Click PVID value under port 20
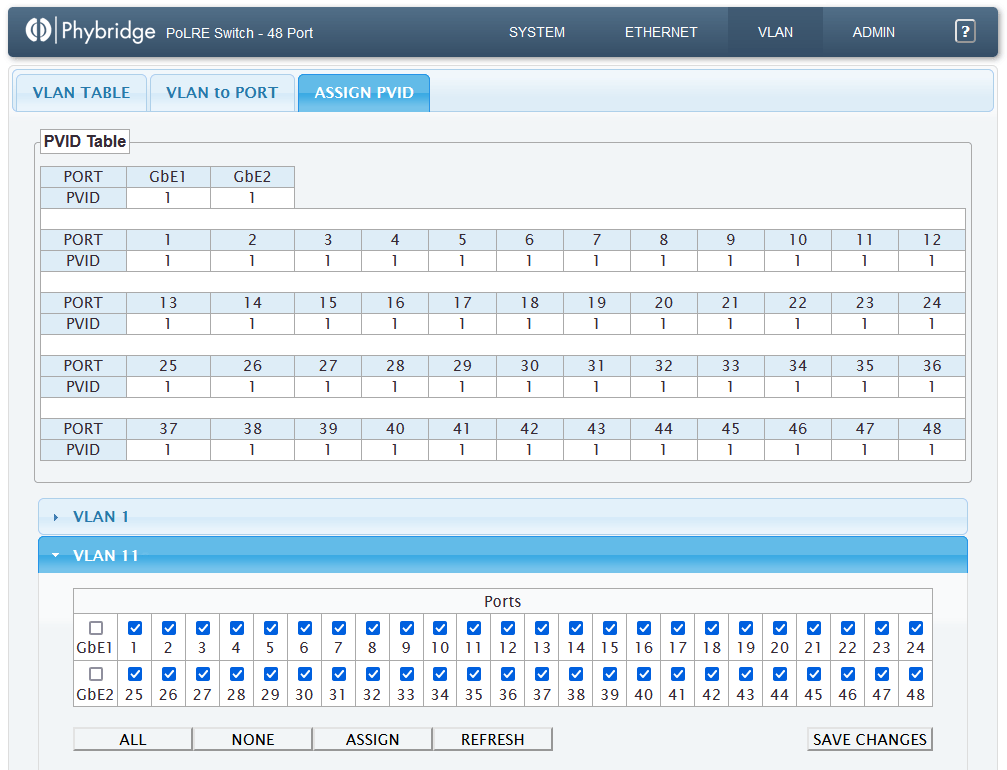The width and height of the screenshot is (1007, 770). click(x=663, y=324)
